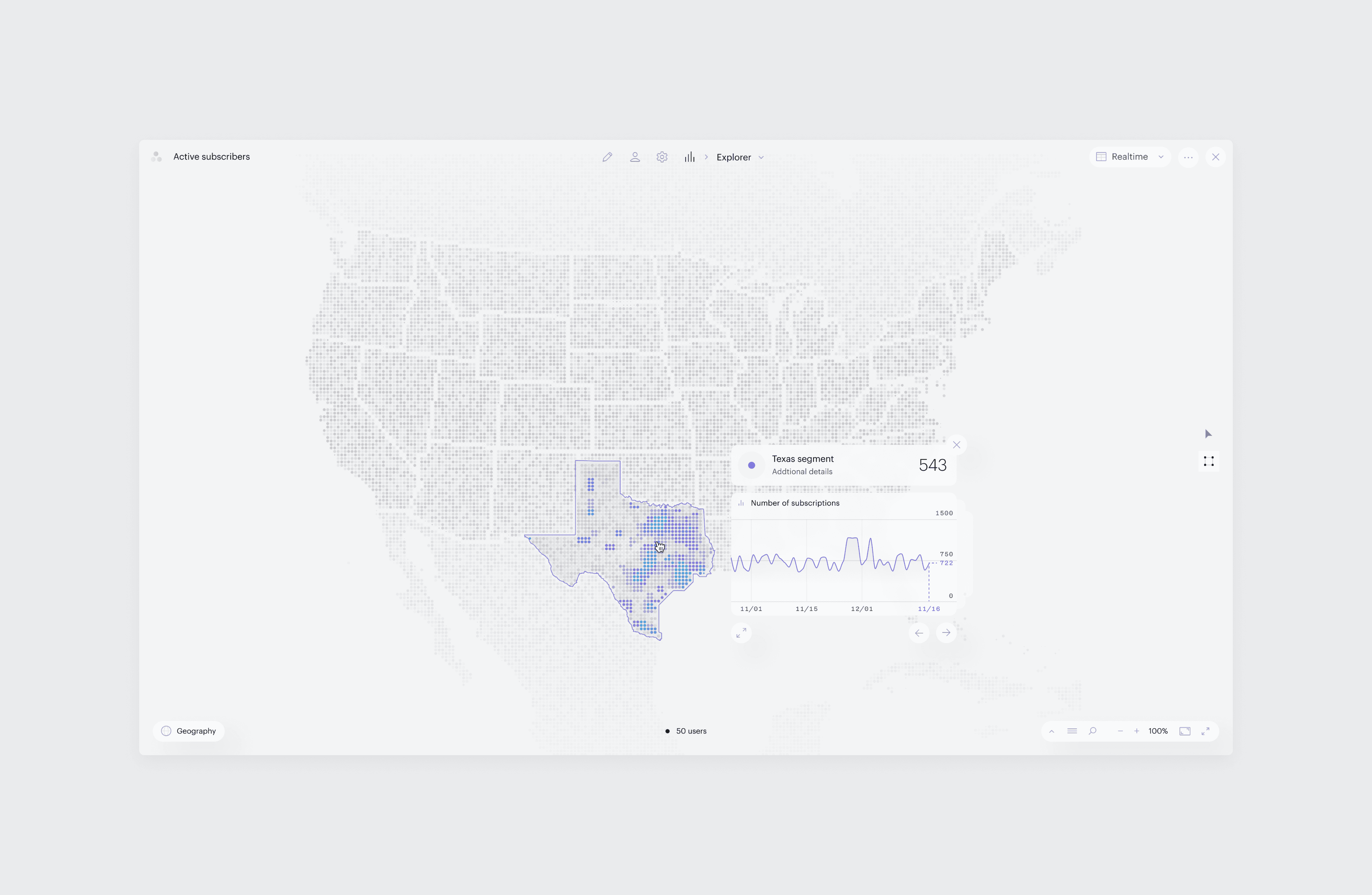Click the fit-to-screen frame icon
The height and width of the screenshot is (895, 1372).
(1185, 731)
